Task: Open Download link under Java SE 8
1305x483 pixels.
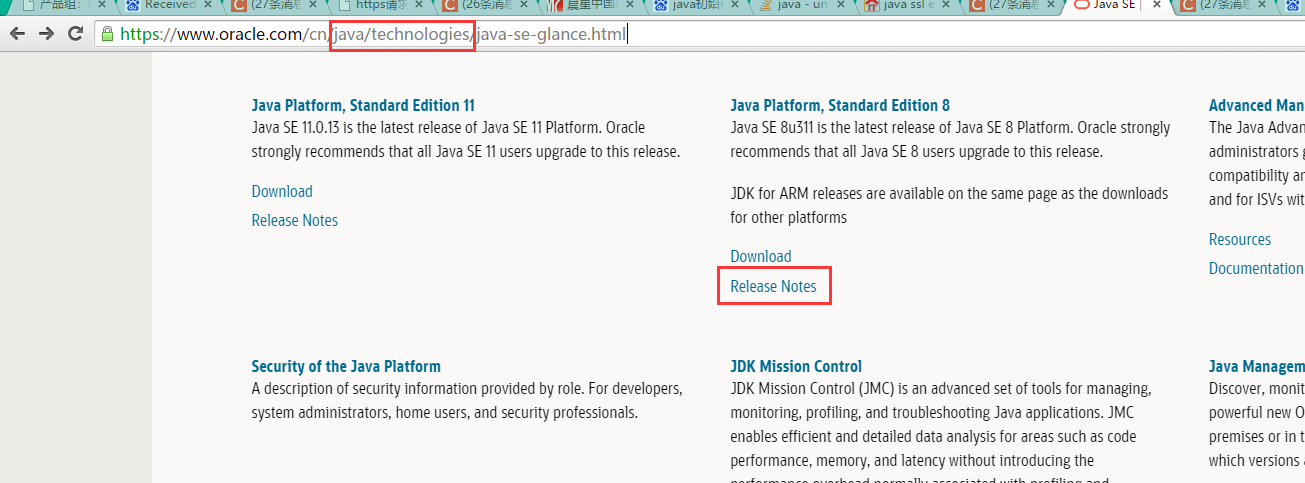Action: click(761, 256)
